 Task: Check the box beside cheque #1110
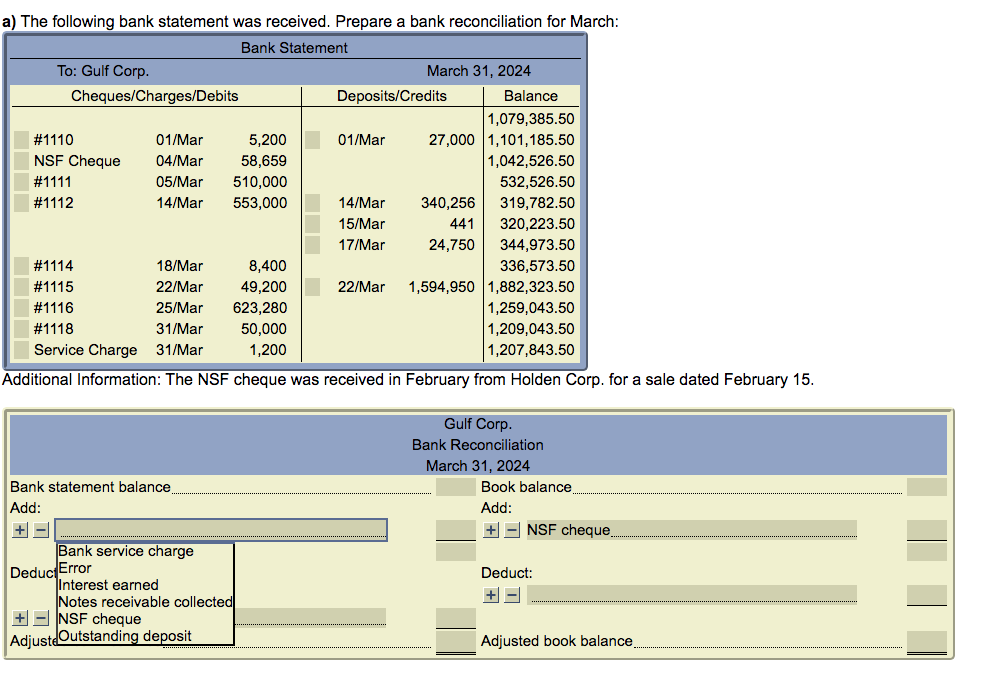tap(21, 139)
